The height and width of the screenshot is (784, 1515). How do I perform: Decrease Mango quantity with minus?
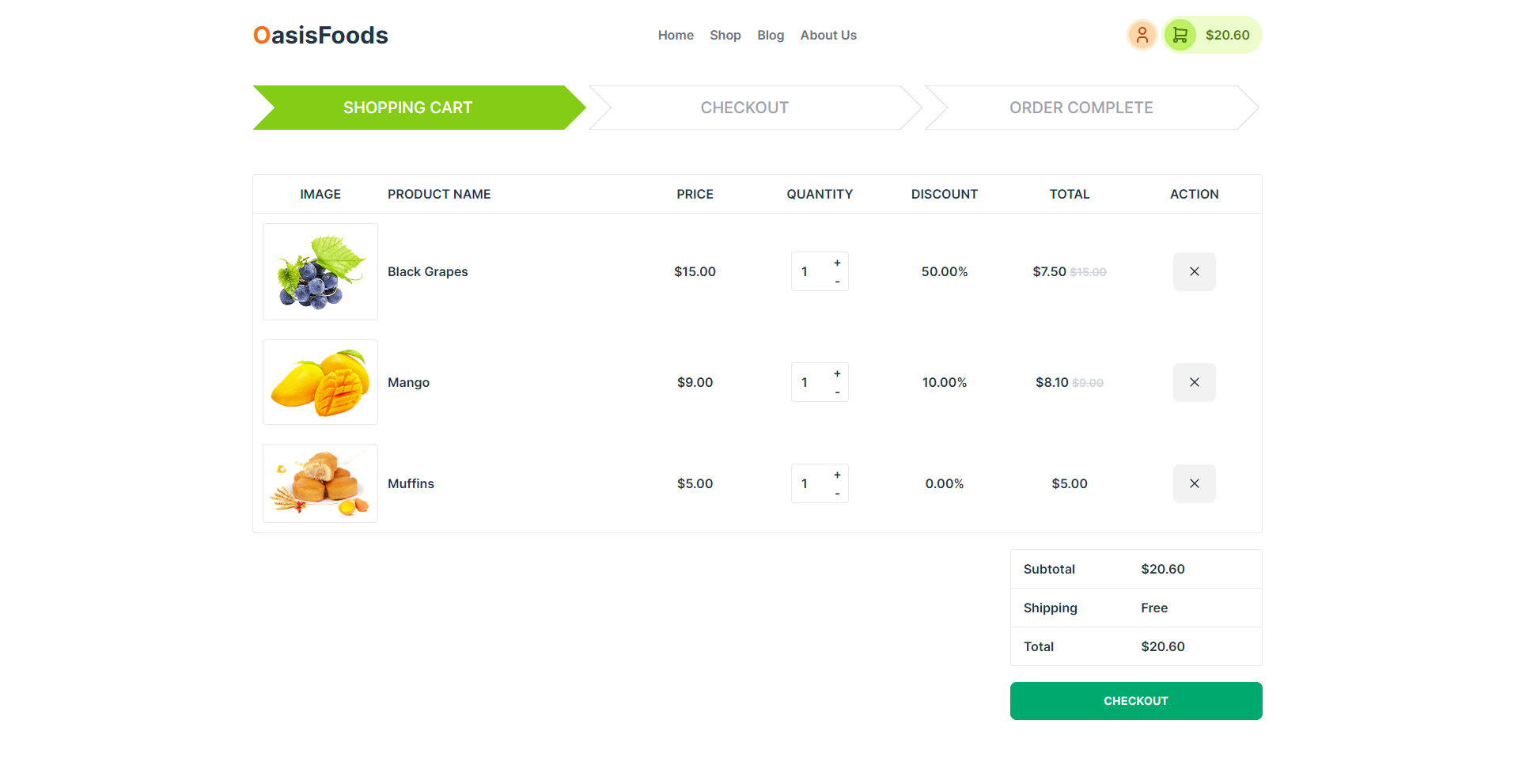[837, 392]
